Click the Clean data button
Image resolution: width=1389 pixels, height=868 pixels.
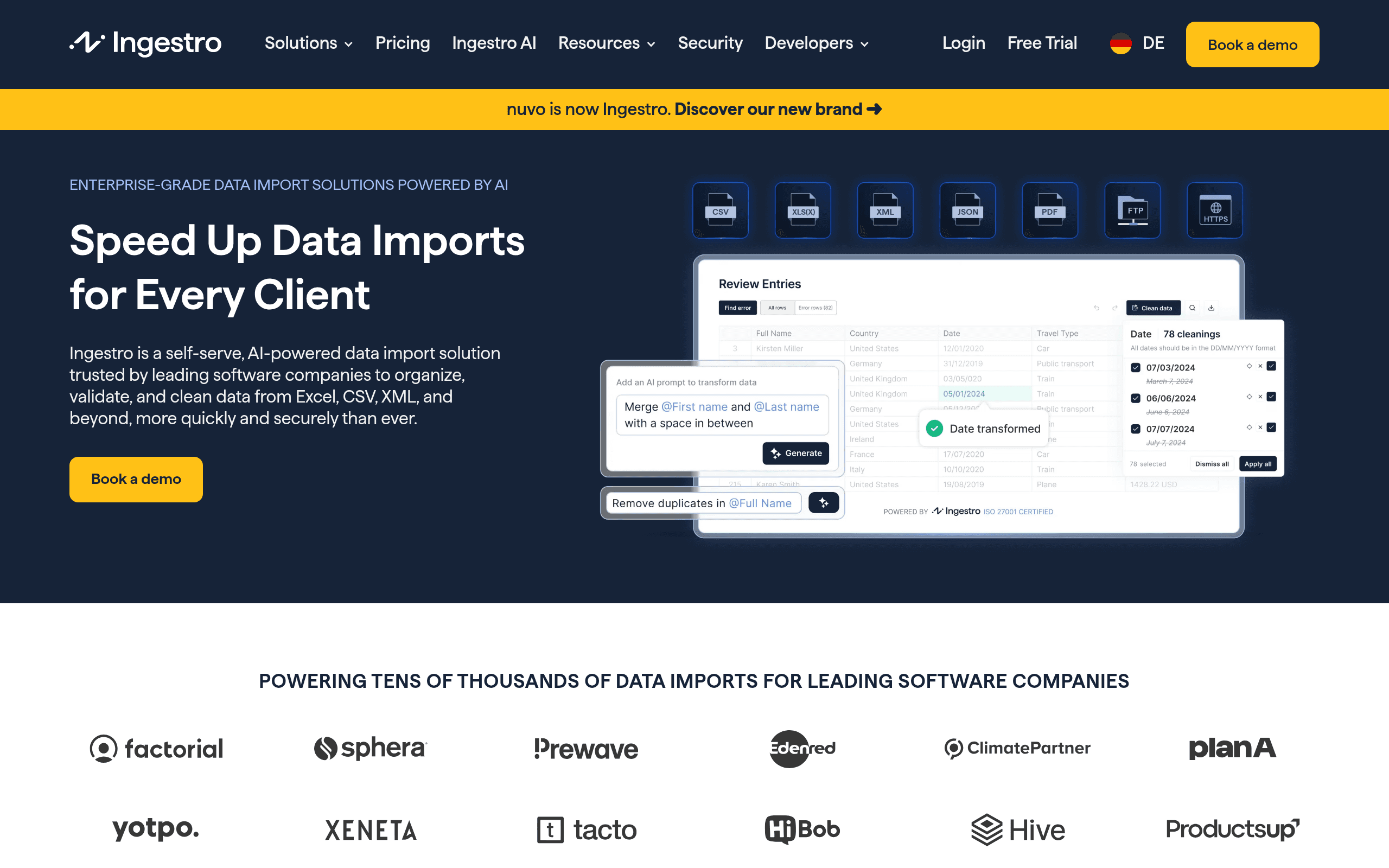click(1153, 308)
